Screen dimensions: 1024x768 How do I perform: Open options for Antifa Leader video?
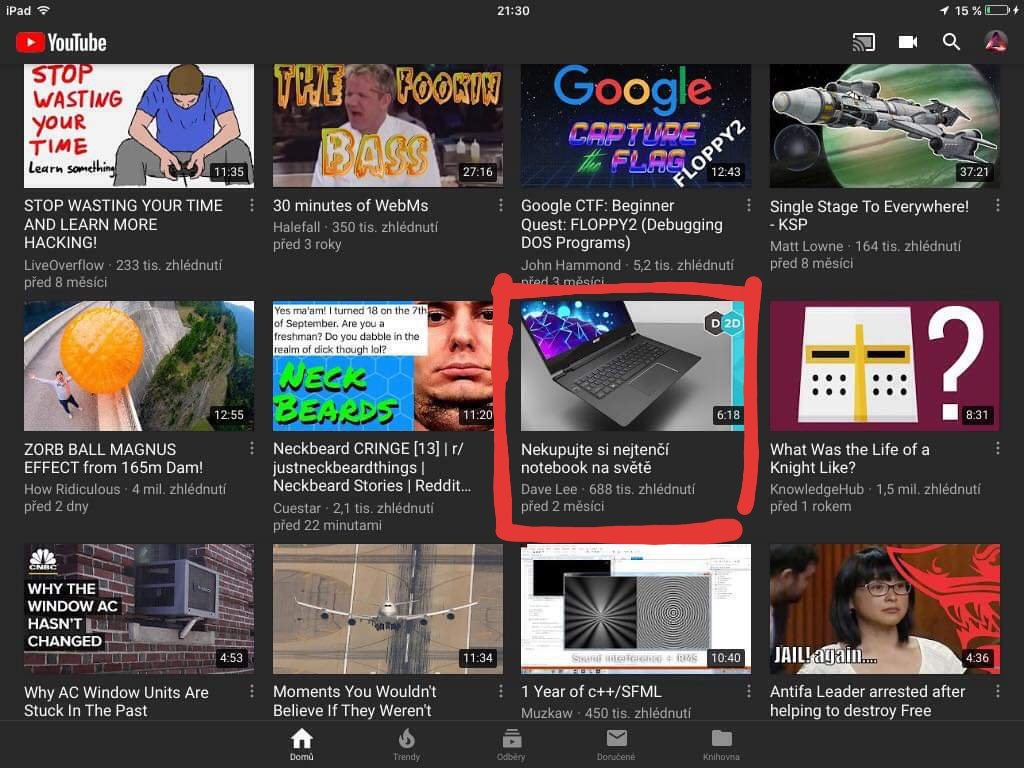pos(997,692)
